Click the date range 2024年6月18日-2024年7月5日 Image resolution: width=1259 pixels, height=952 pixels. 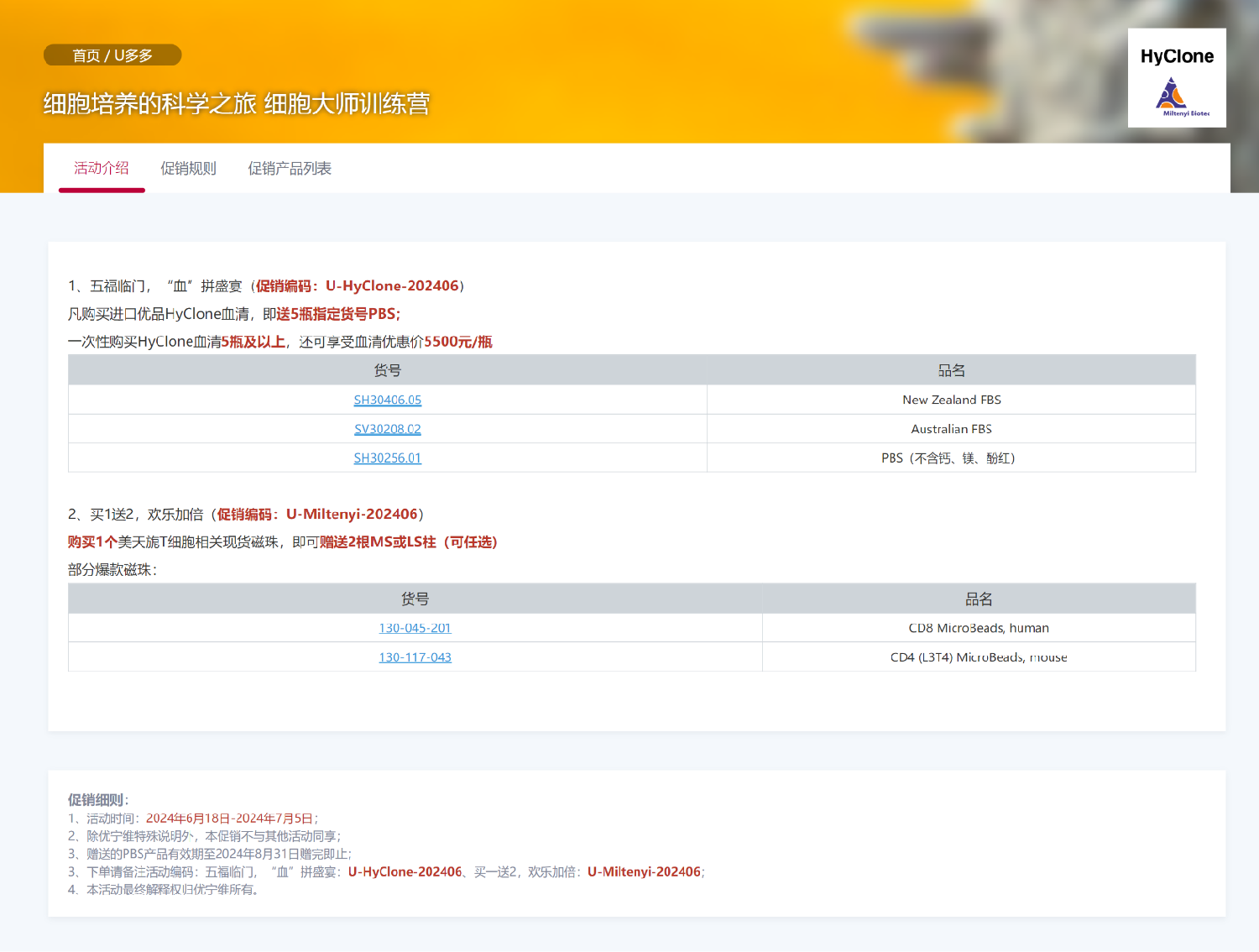pos(229,819)
